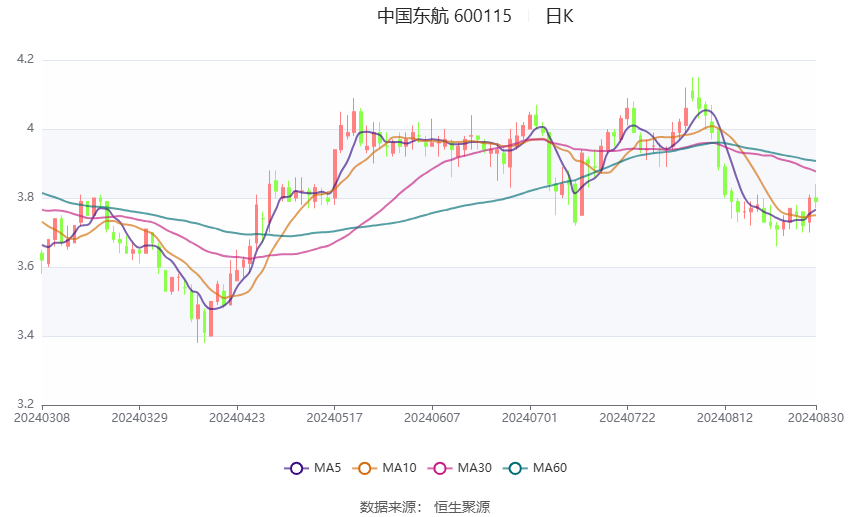Select the 3.8 value on the y-axis
Image resolution: width=850 pixels, height=517 pixels.
coord(25,198)
